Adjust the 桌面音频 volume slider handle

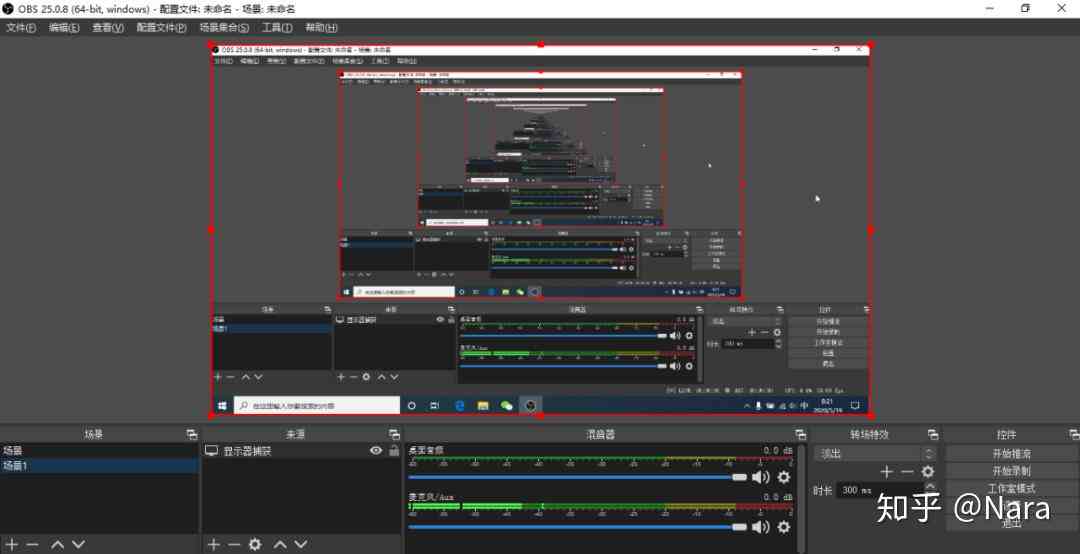point(740,477)
